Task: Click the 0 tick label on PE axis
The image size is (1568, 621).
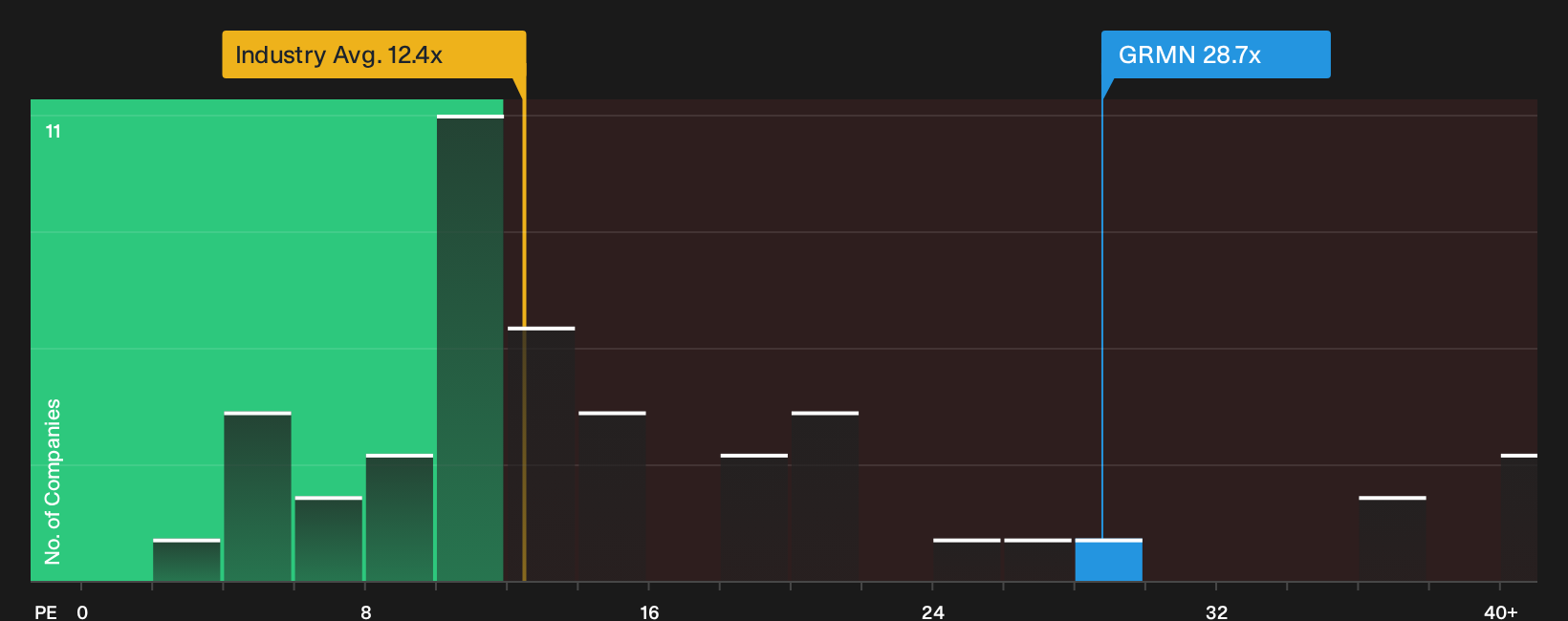Action: click(82, 611)
